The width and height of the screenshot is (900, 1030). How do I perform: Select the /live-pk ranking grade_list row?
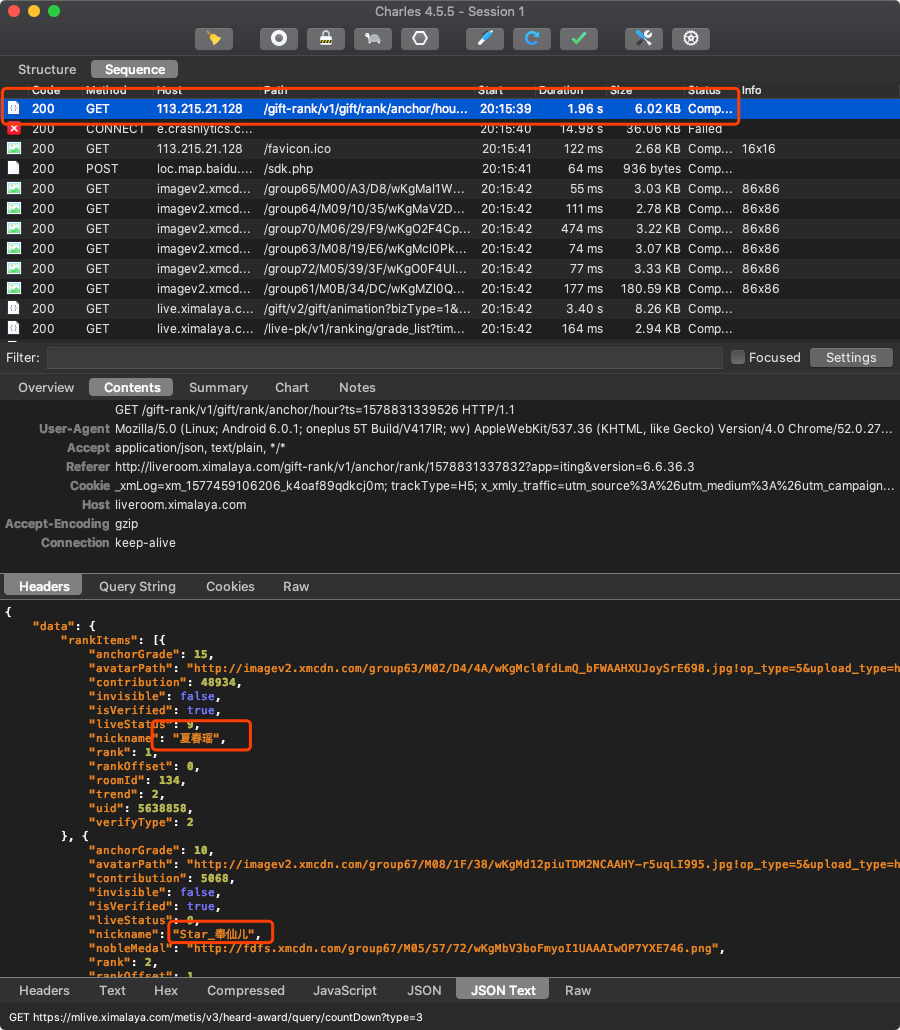[x=450, y=328]
